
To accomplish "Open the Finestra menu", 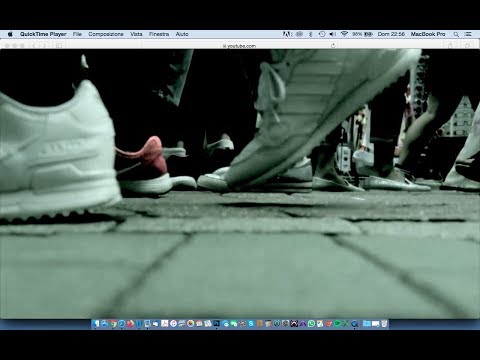I will pyautogui.click(x=159, y=34).
